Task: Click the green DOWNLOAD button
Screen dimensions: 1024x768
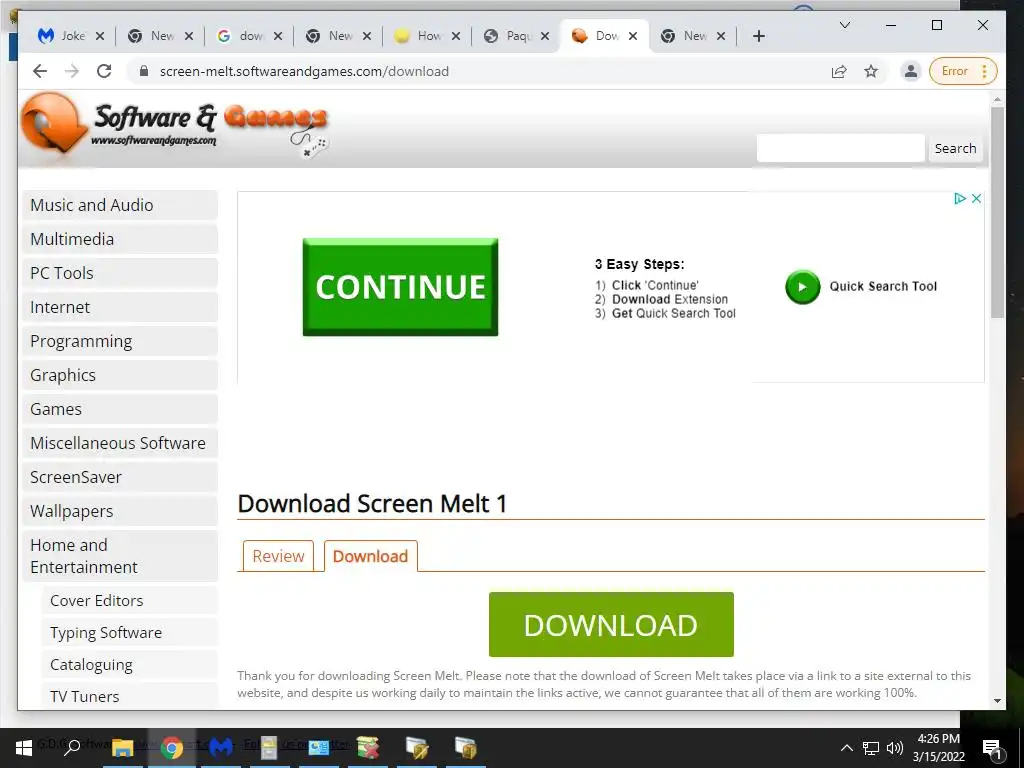Action: click(611, 624)
